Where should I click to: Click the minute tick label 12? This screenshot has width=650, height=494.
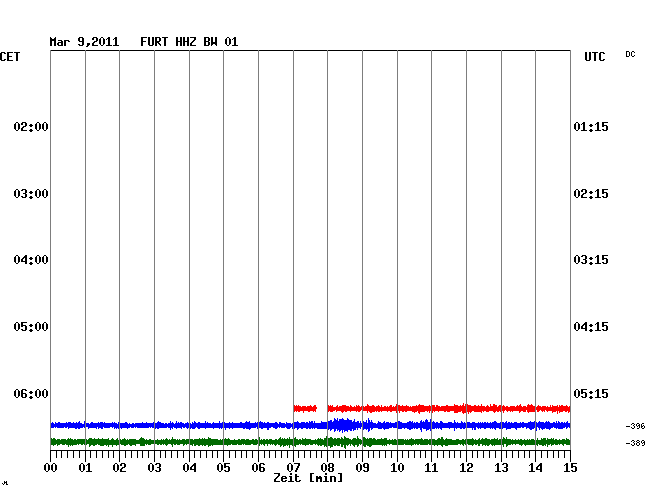point(466,468)
